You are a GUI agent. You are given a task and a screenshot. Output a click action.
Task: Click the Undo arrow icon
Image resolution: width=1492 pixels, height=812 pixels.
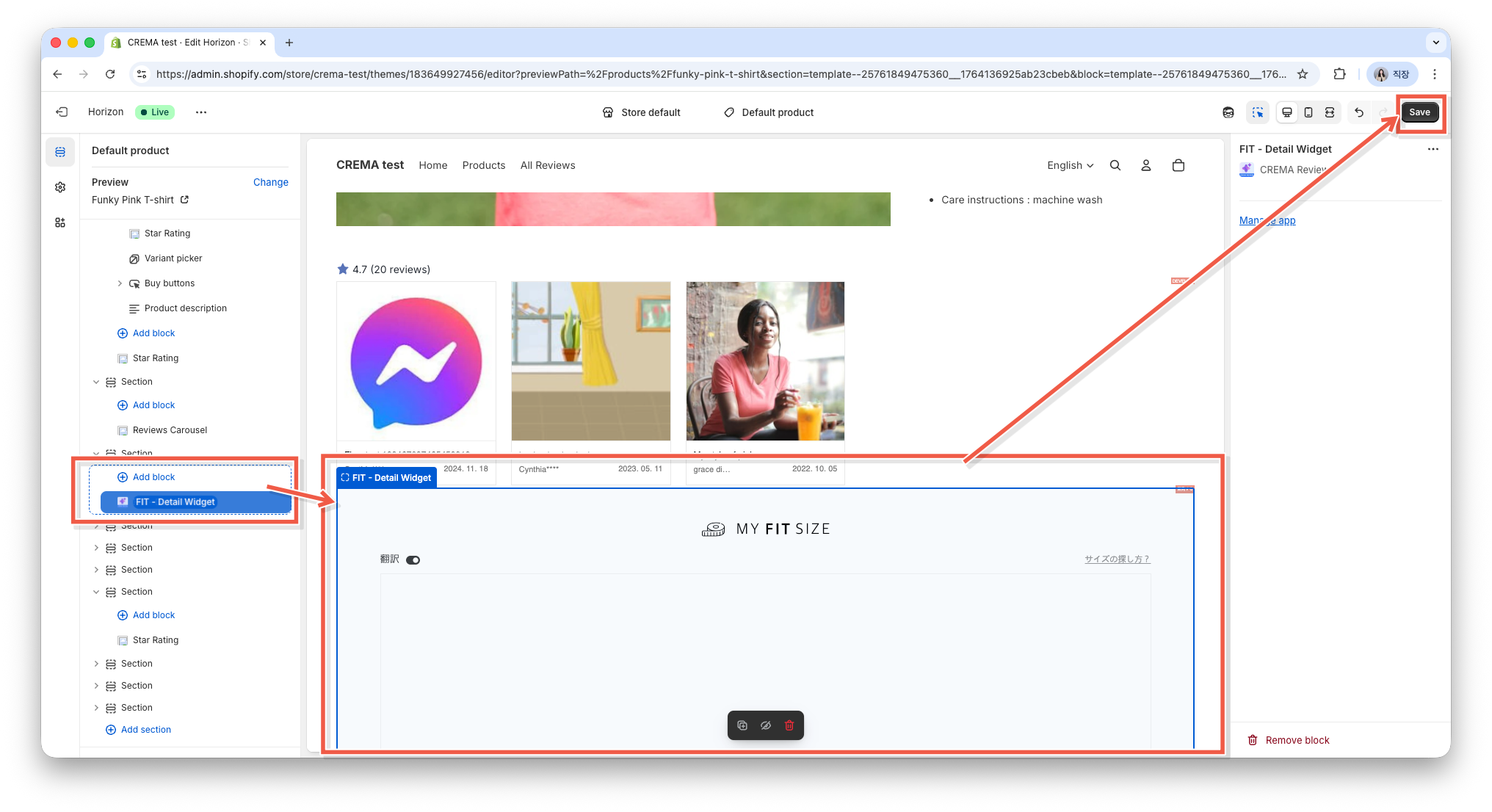(x=1359, y=112)
